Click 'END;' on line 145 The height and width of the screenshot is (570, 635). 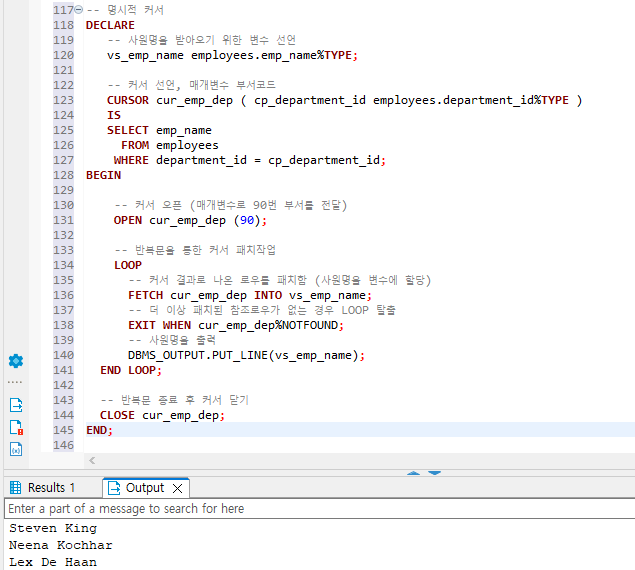coord(99,430)
